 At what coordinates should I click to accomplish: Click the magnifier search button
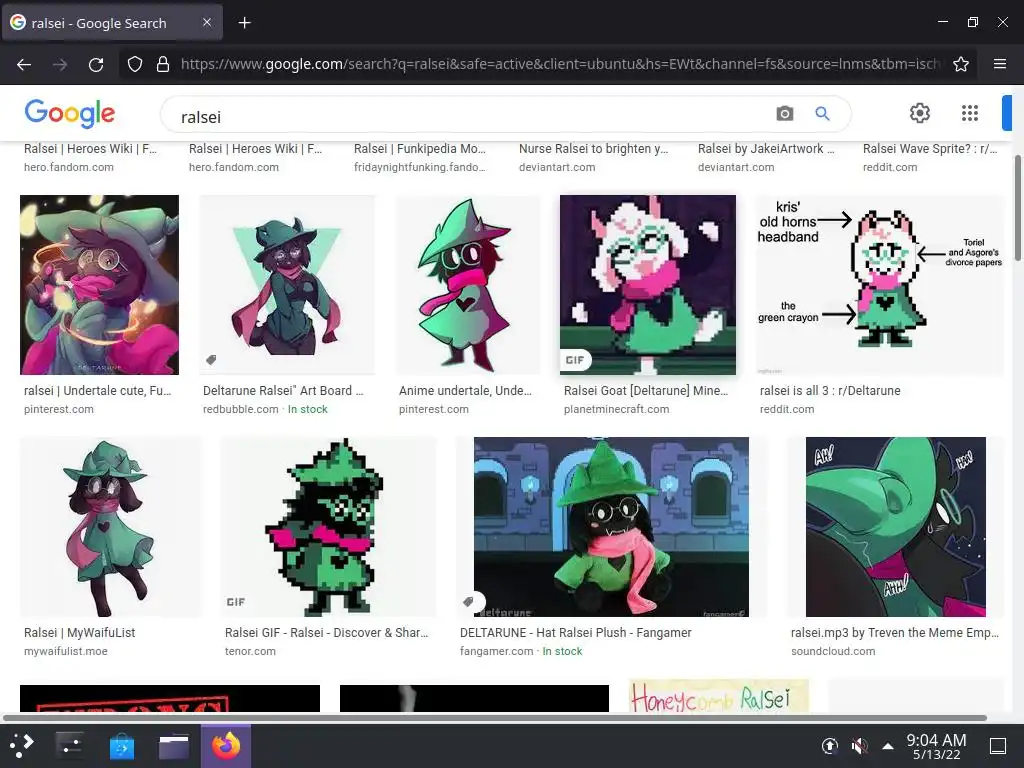pyautogui.click(x=823, y=114)
